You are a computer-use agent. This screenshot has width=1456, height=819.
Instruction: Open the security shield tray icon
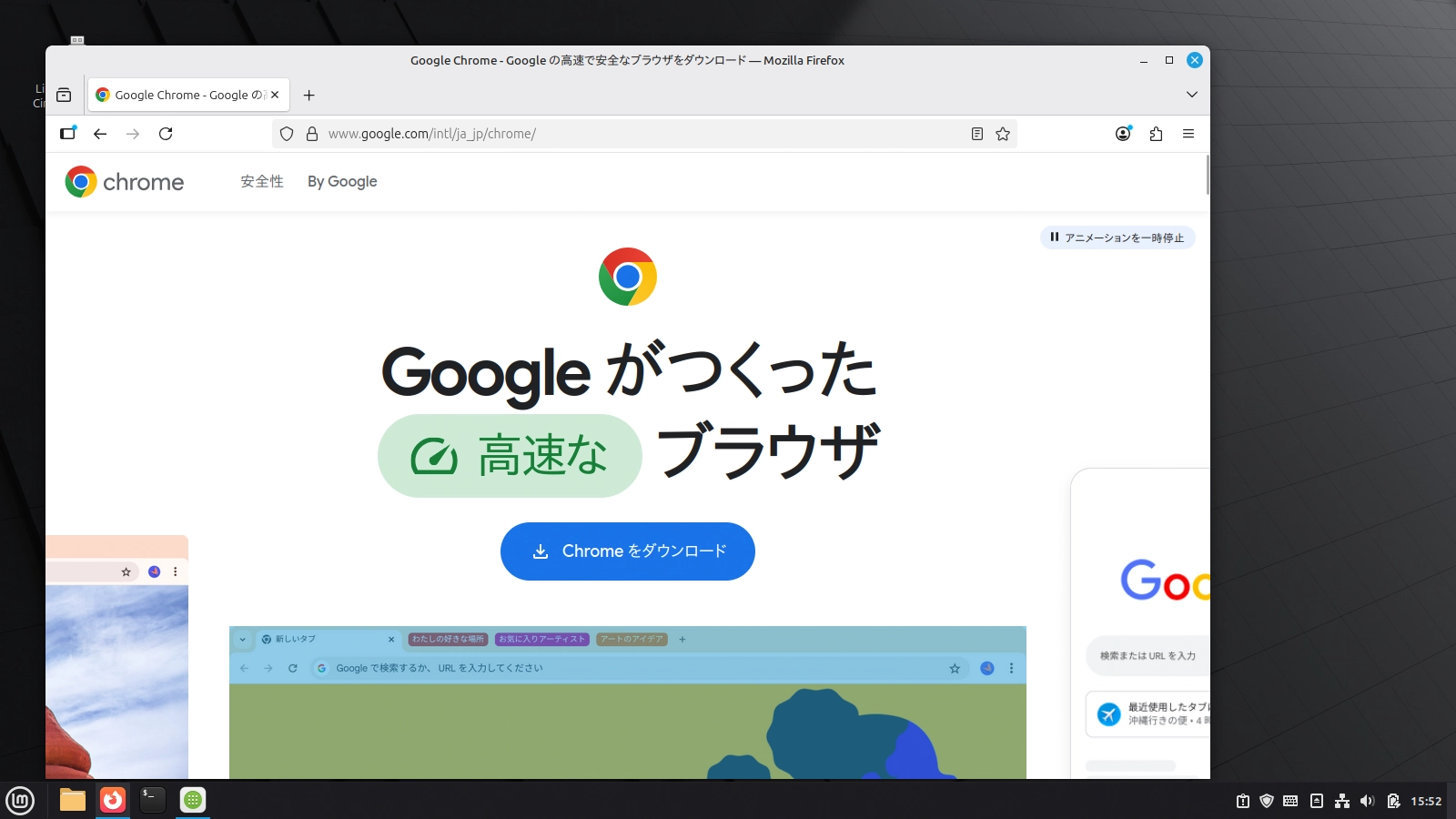click(1266, 801)
